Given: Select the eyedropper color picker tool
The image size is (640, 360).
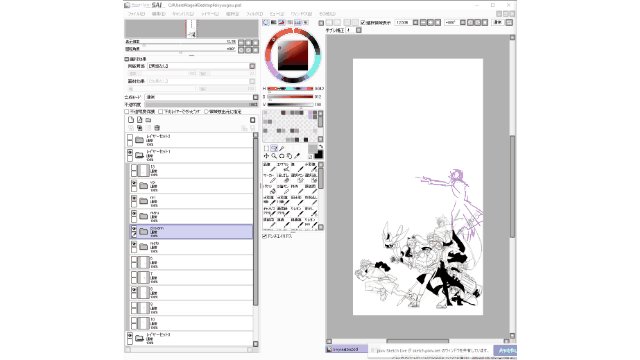Looking at the screenshot, I should pyautogui.click(x=297, y=156).
